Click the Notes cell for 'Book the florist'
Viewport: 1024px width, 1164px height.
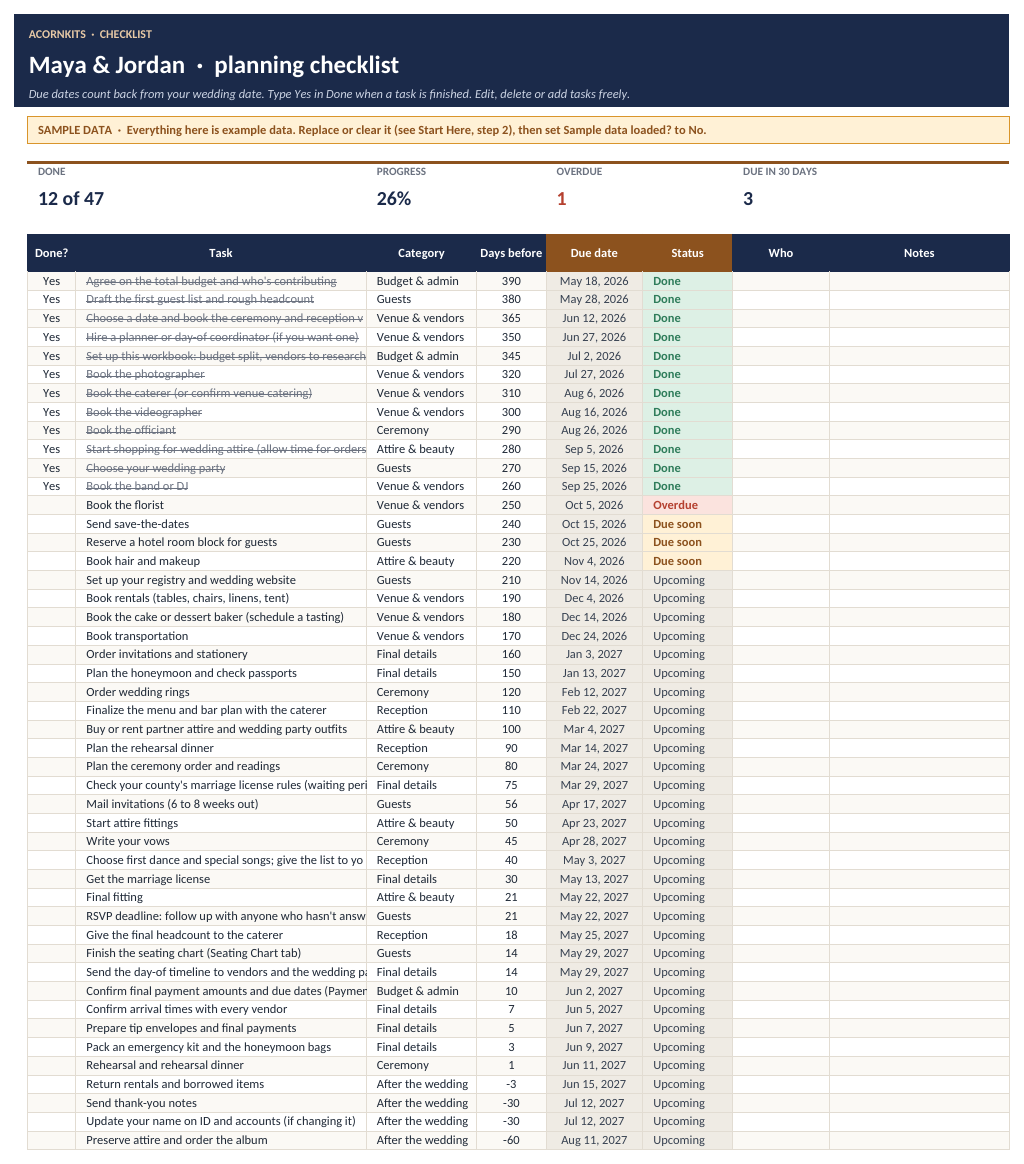point(919,505)
